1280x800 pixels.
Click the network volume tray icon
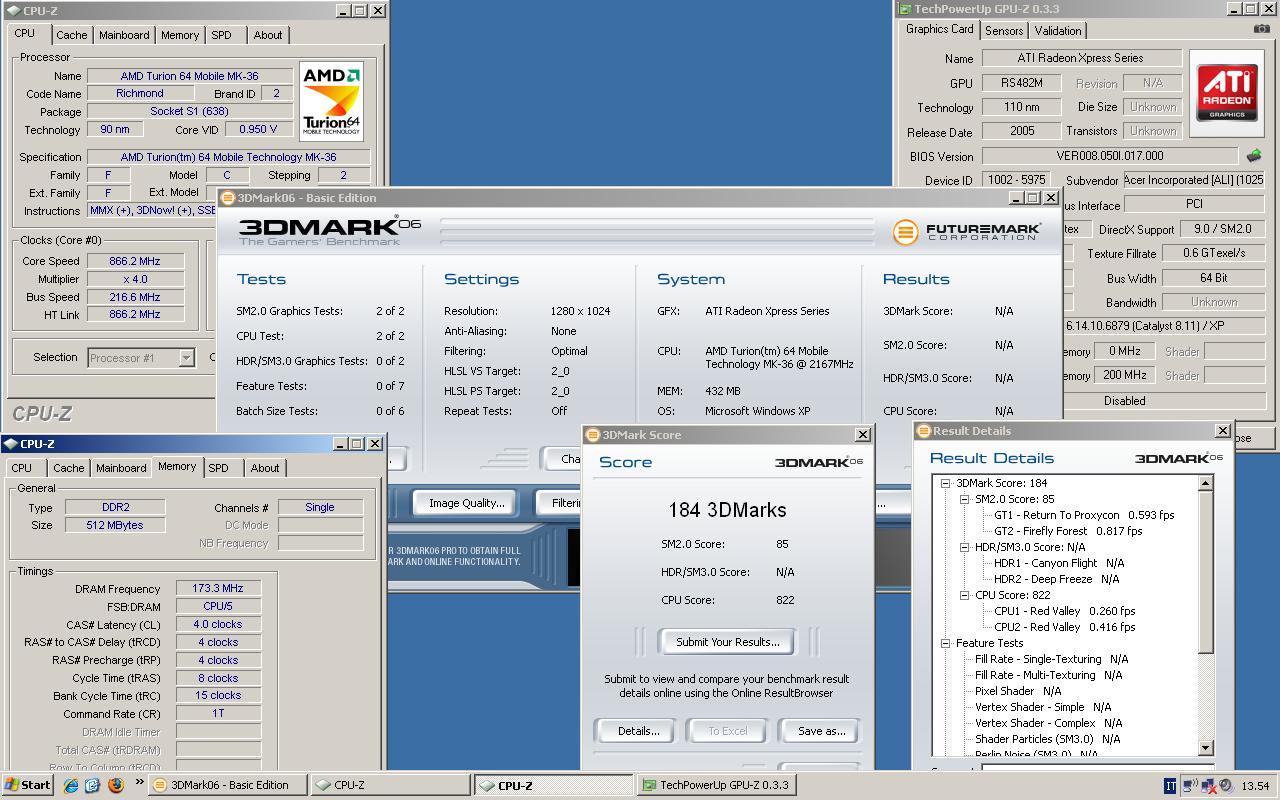pos(1191,785)
